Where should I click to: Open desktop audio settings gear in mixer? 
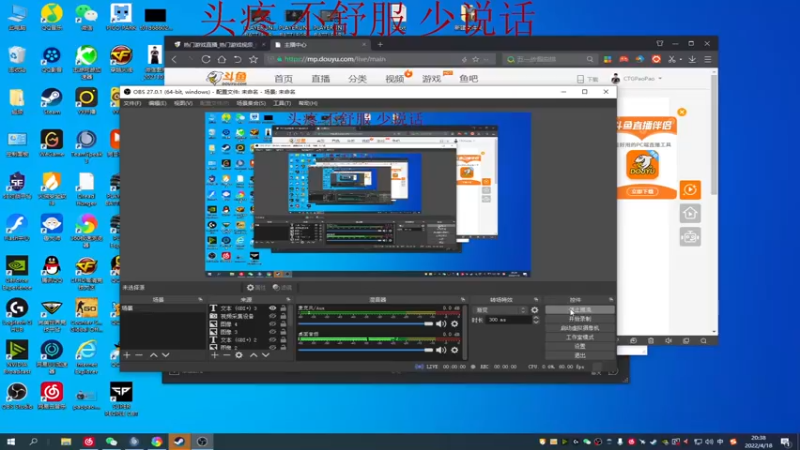point(455,350)
